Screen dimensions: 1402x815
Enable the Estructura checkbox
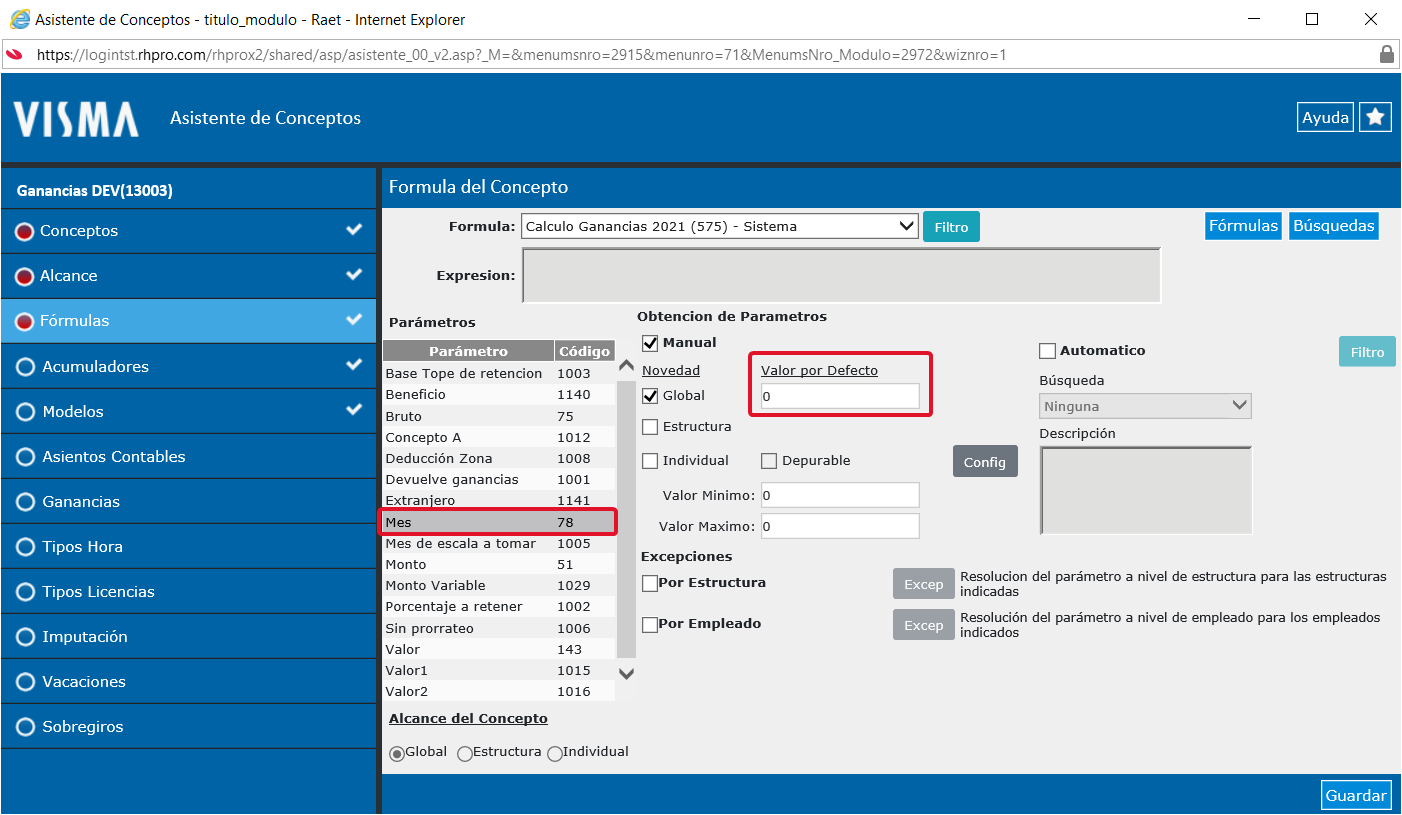[x=650, y=427]
